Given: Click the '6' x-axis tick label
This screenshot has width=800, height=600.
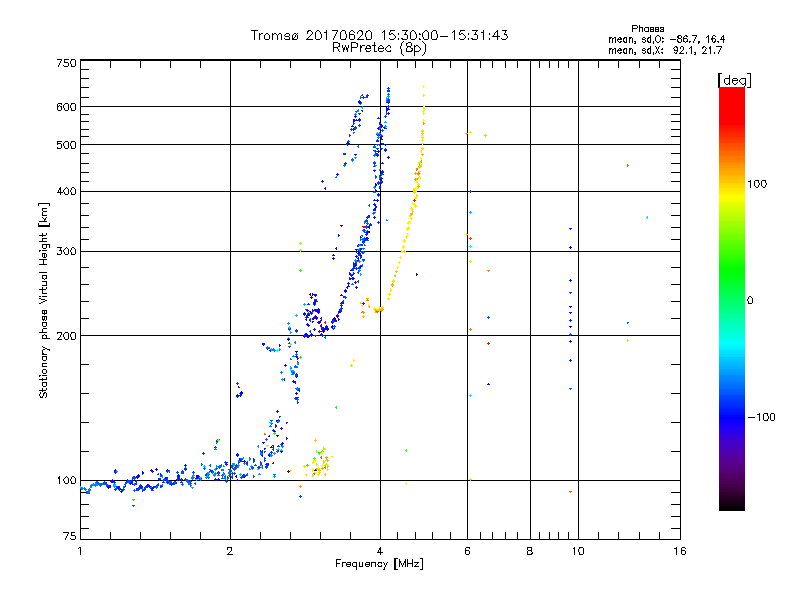Looking at the screenshot, I should click(x=467, y=551).
